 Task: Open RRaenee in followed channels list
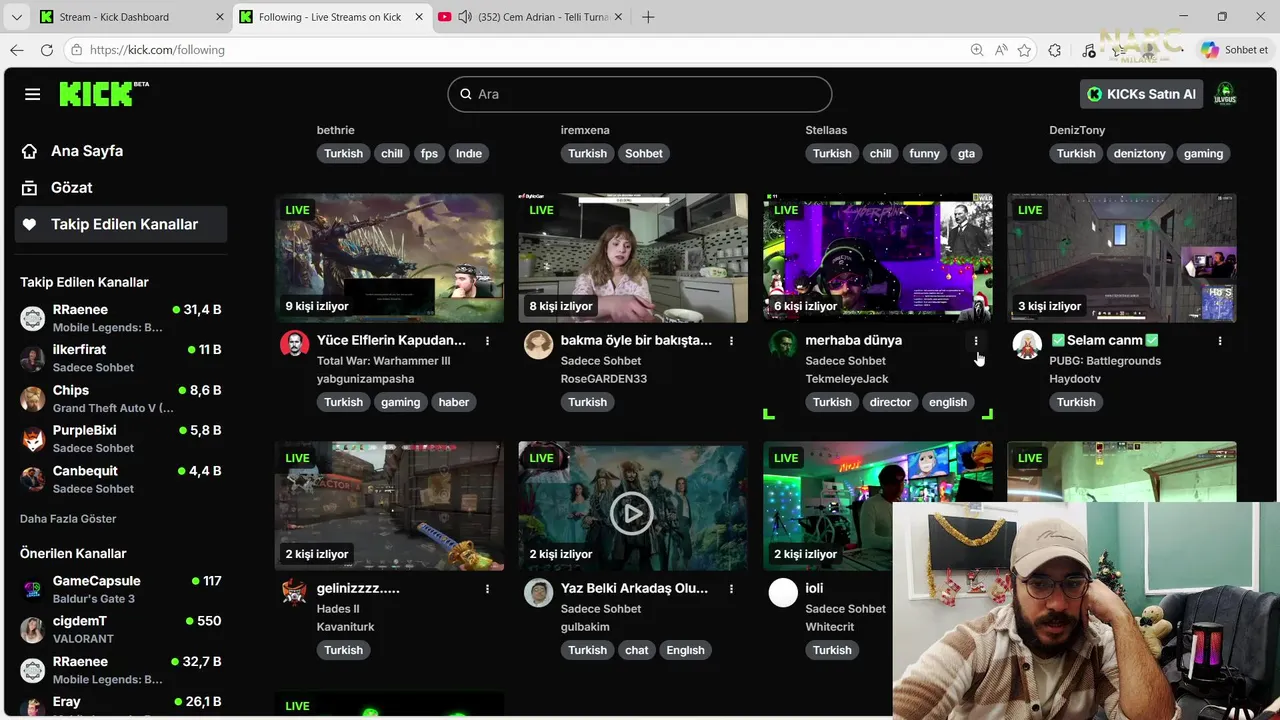pyautogui.click(x=121, y=318)
